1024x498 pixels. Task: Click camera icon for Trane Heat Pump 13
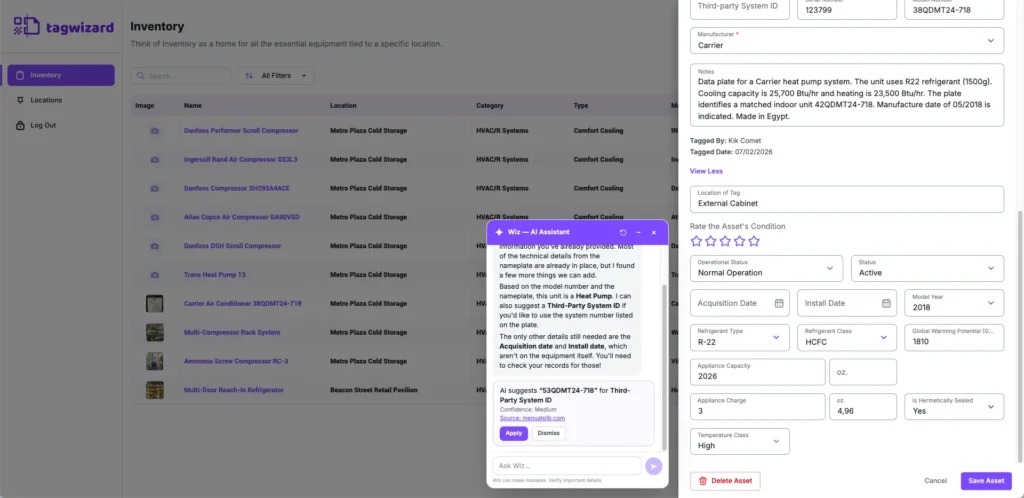tap(155, 275)
